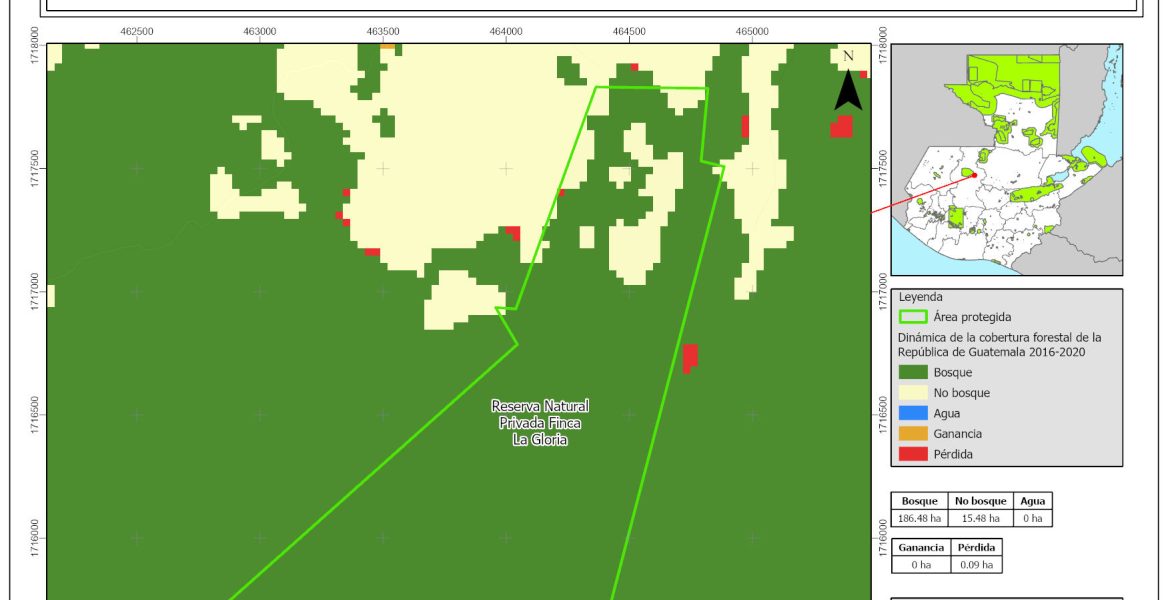
Task: Pick the Ganancia orange legend swatch
Action: (913, 434)
